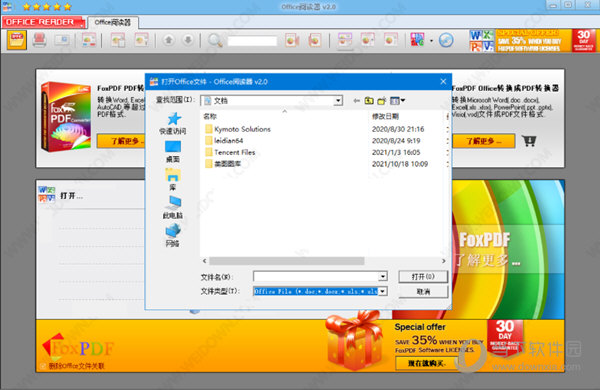Click the right 了解更多 button beside the cart
The height and width of the screenshot is (390, 600).
[484, 141]
